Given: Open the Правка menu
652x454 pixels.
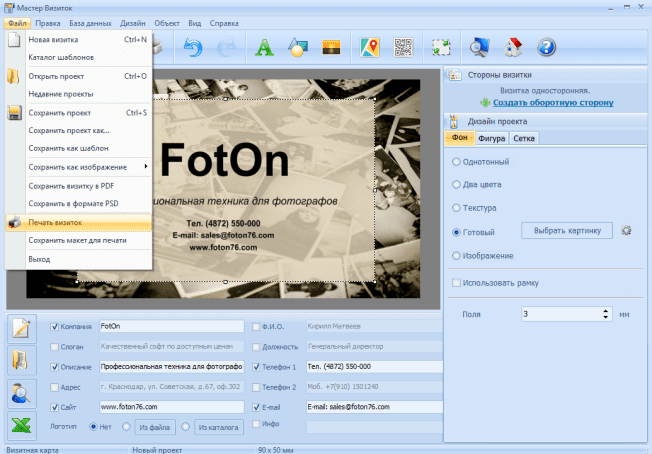Looking at the screenshot, I should pyautogui.click(x=48, y=23).
